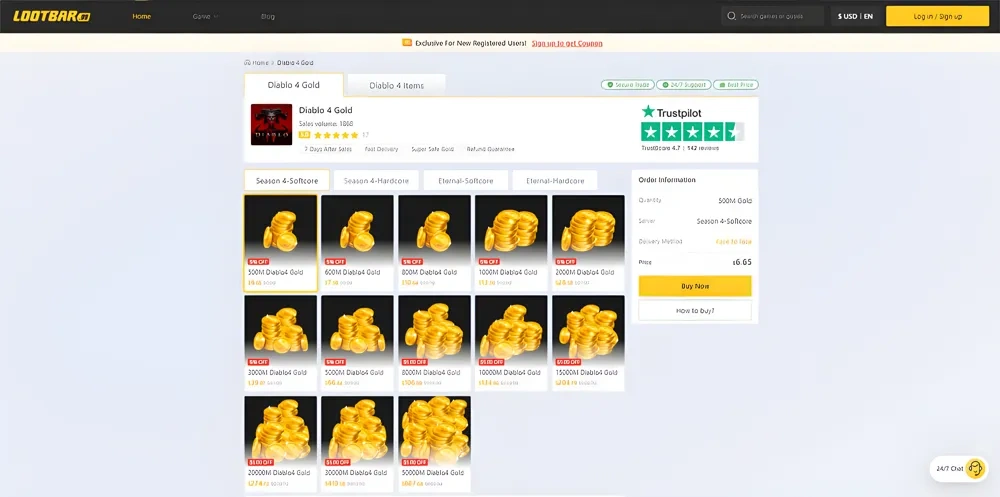1000x497 pixels.
Task: Choose the 5000M Diablo4 Gold card
Action: pyautogui.click(x=357, y=343)
